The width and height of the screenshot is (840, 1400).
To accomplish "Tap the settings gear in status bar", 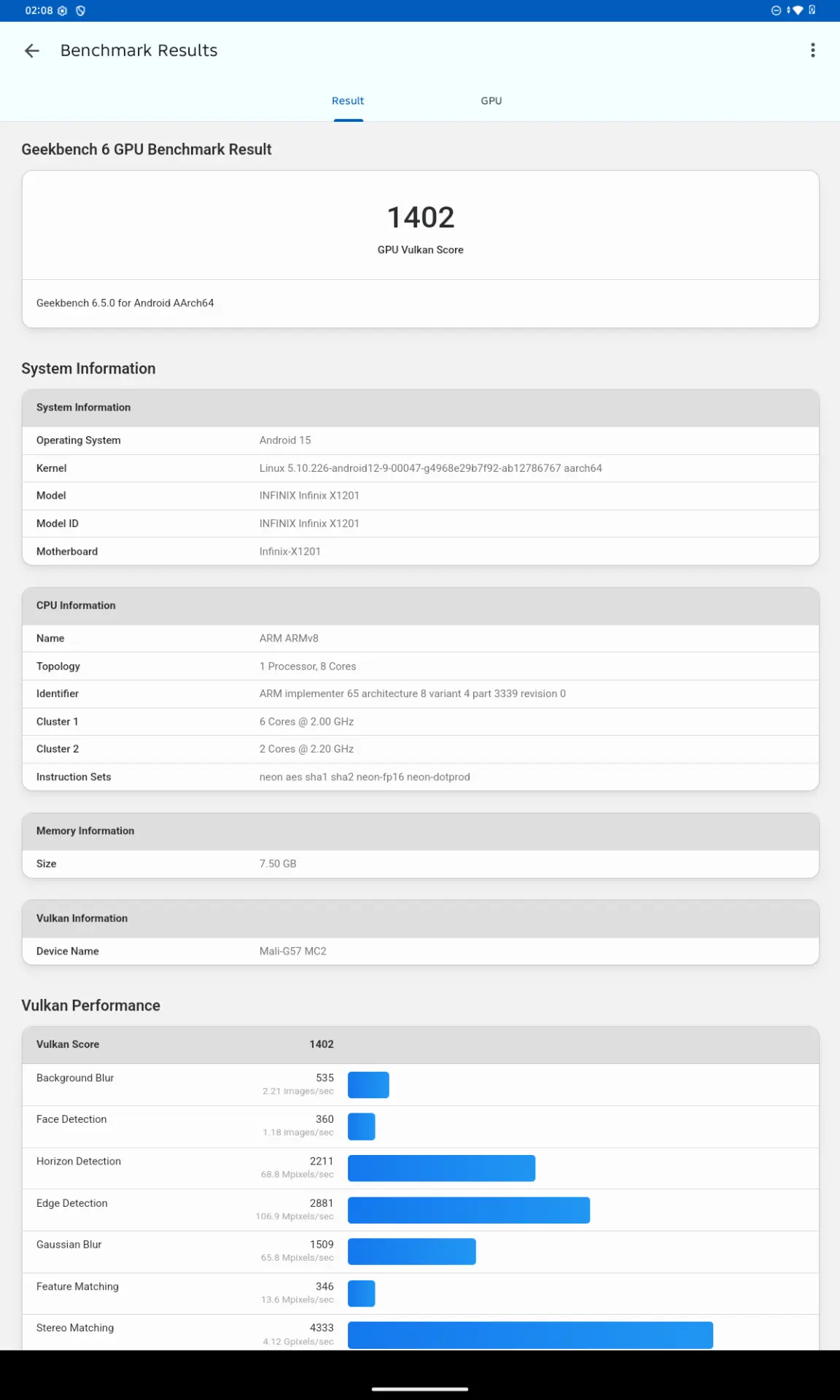I will [x=63, y=11].
